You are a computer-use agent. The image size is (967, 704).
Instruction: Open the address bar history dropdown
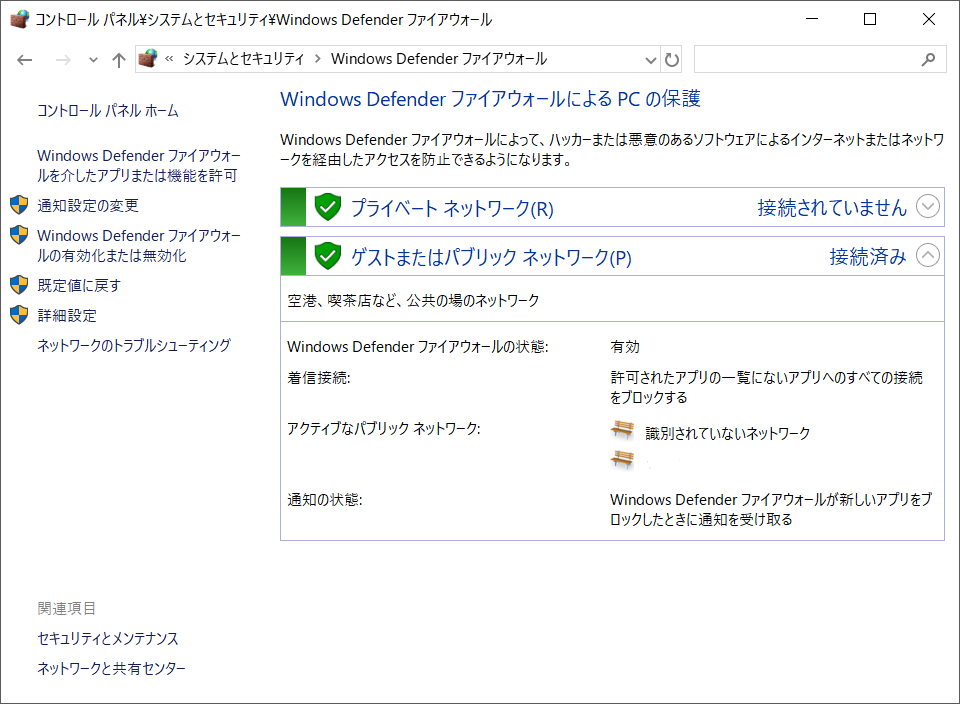tap(650, 60)
